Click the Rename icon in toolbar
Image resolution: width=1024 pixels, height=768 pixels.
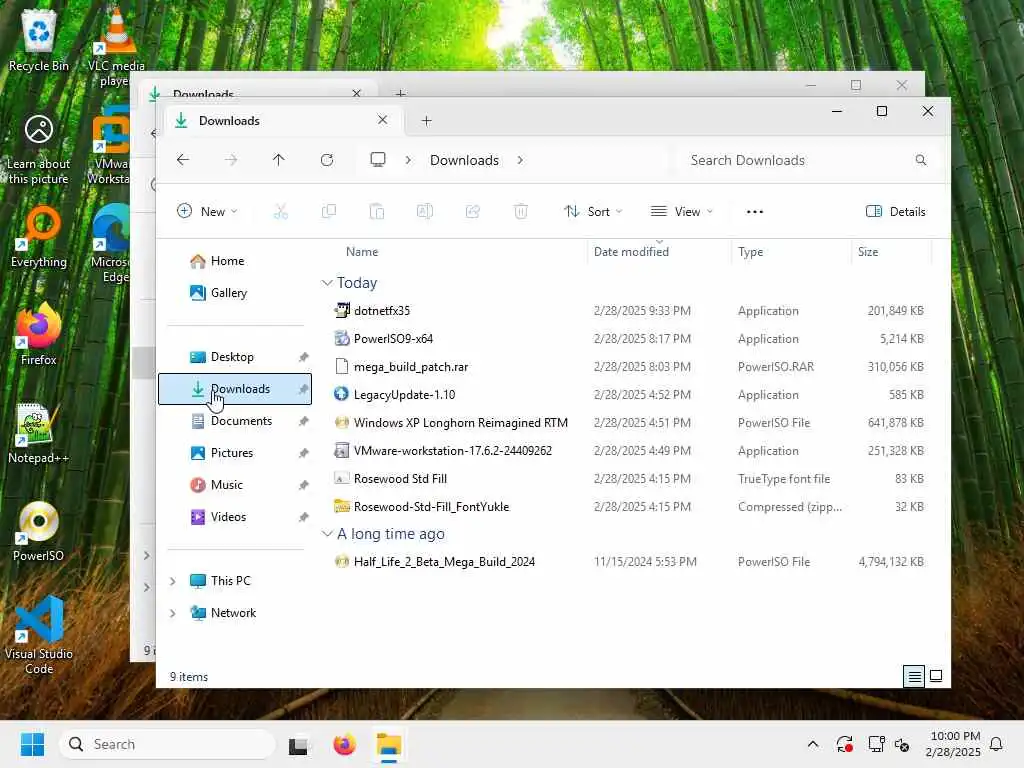(x=425, y=212)
